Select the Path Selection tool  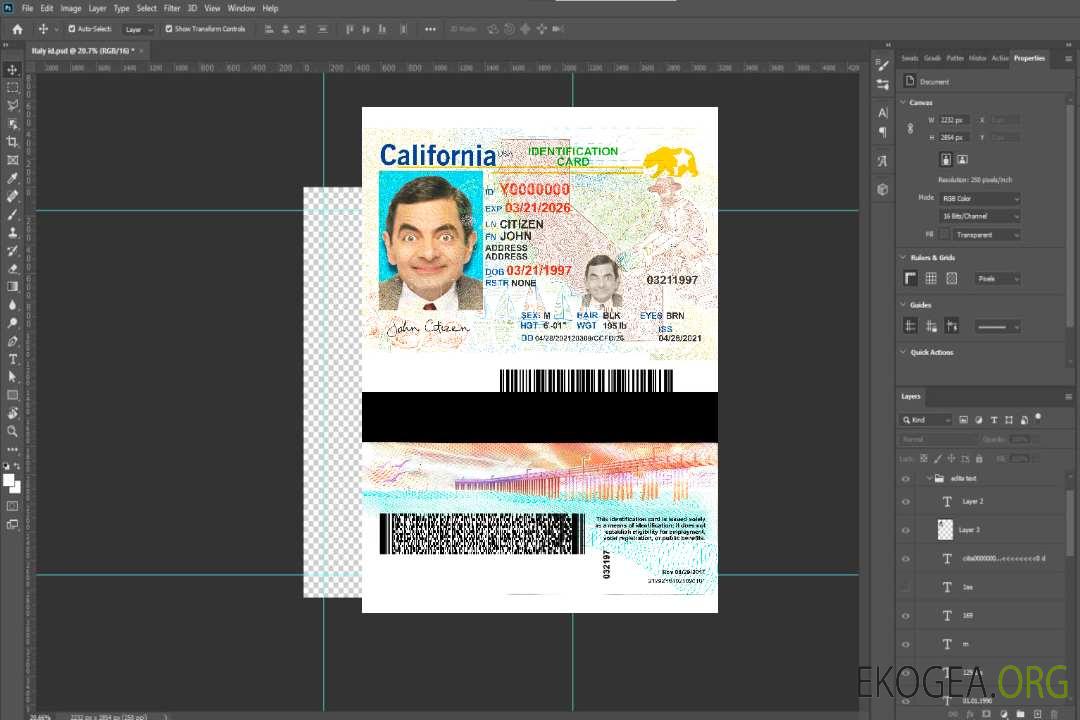pyautogui.click(x=12, y=377)
